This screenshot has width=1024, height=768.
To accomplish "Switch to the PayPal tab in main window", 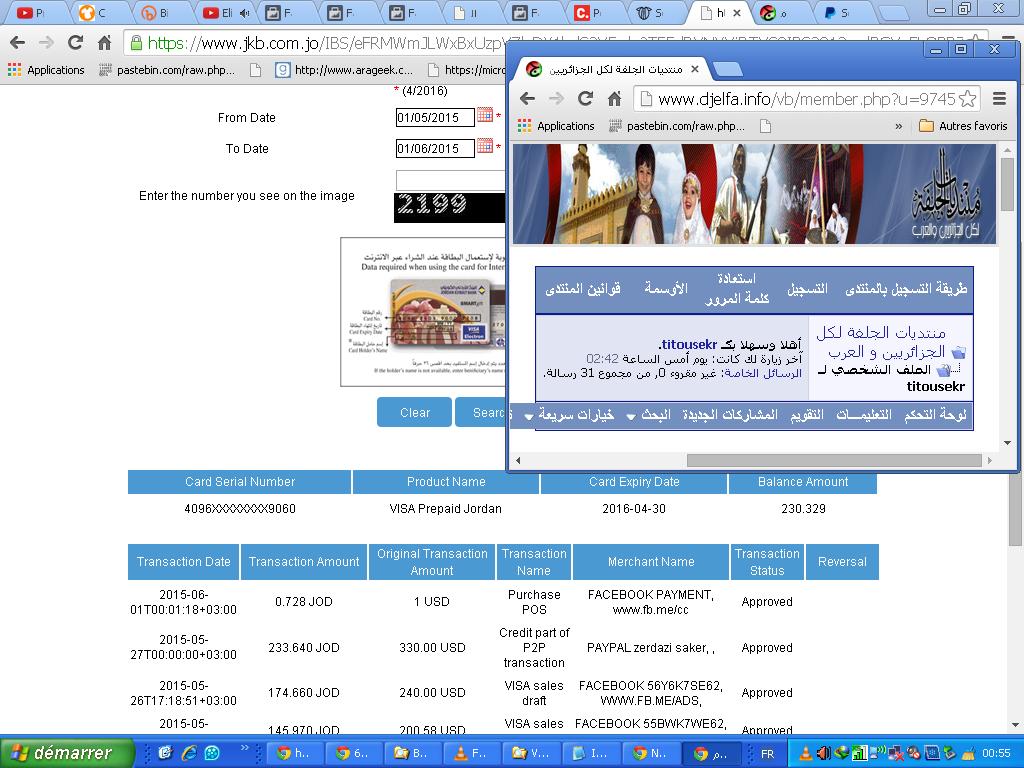I will pos(842,12).
